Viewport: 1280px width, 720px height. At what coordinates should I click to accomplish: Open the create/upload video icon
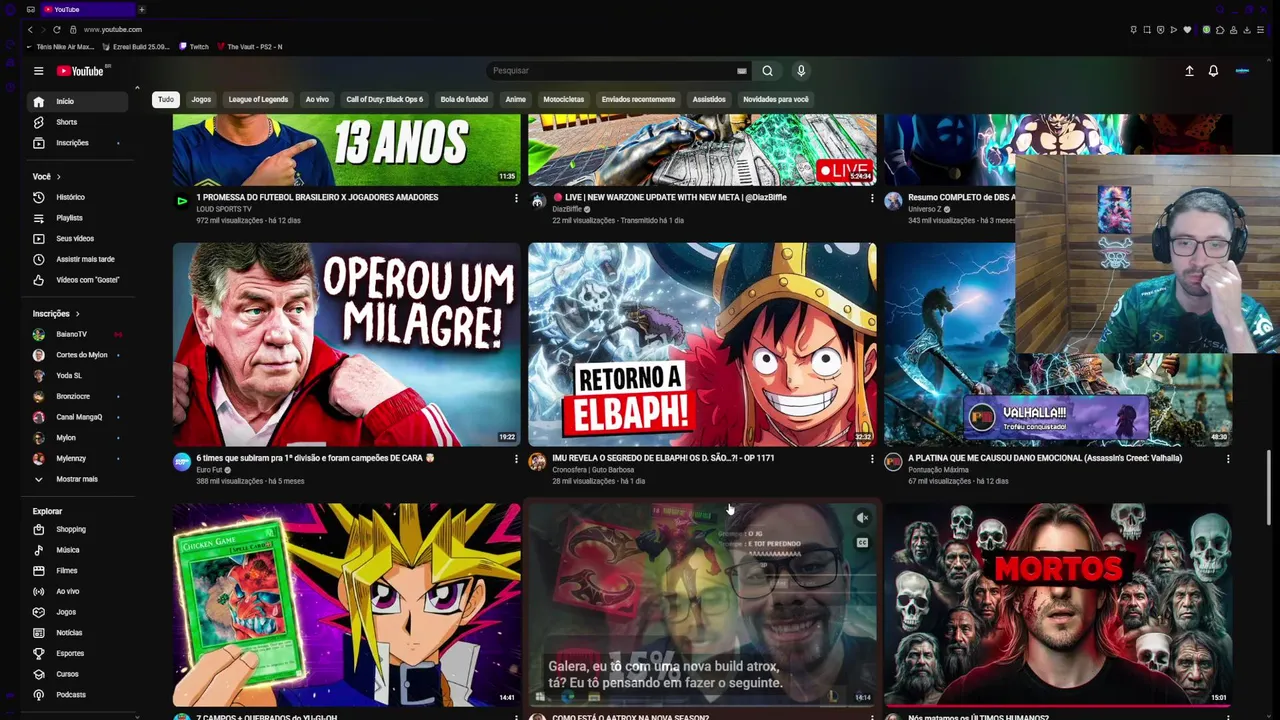click(x=1189, y=71)
